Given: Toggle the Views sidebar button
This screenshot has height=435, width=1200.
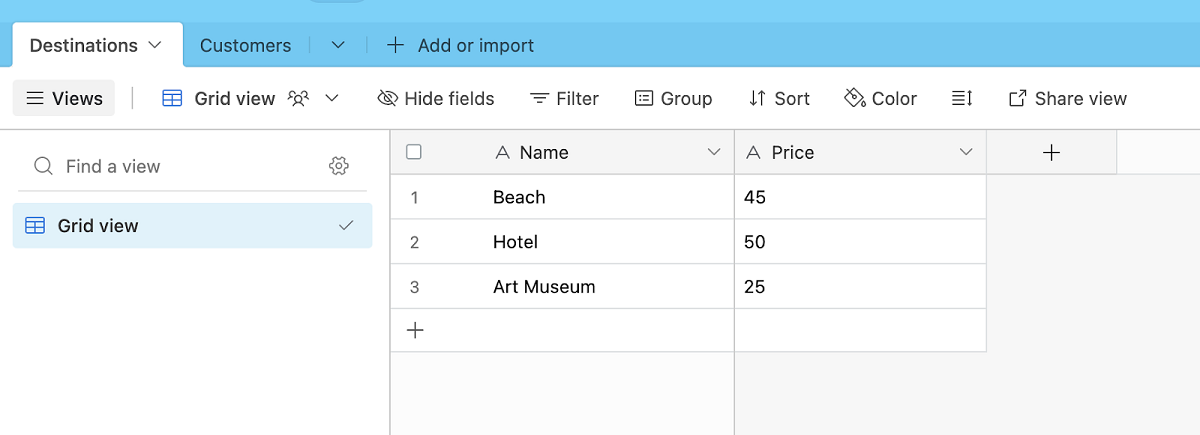Looking at the screenshot, I should click(x=64, y=98).
